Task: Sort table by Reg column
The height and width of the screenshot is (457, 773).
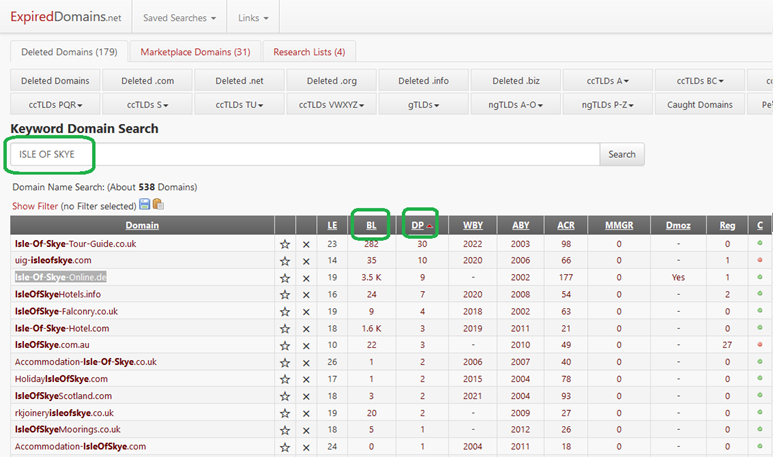Action: tap(727, 225)
